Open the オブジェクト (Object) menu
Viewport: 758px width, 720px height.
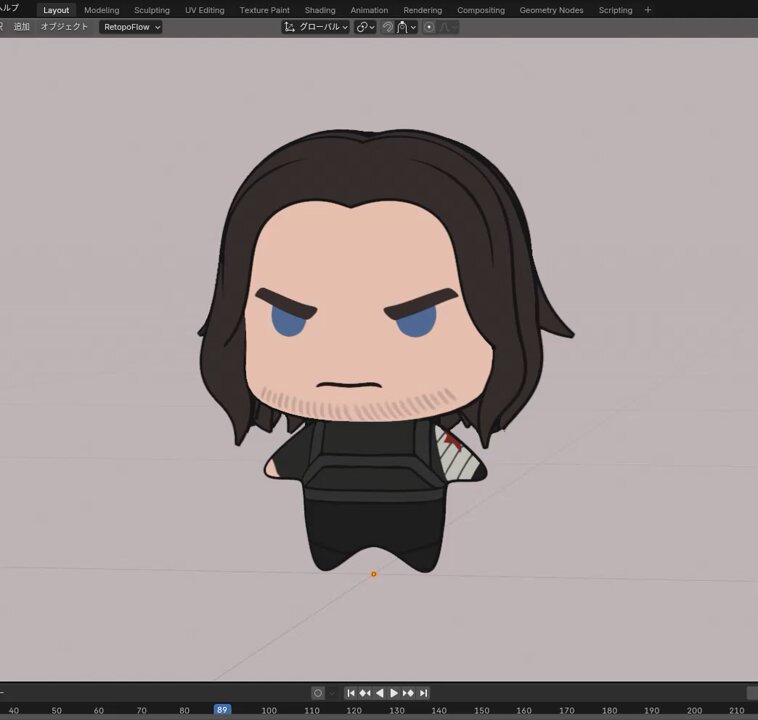64,27
